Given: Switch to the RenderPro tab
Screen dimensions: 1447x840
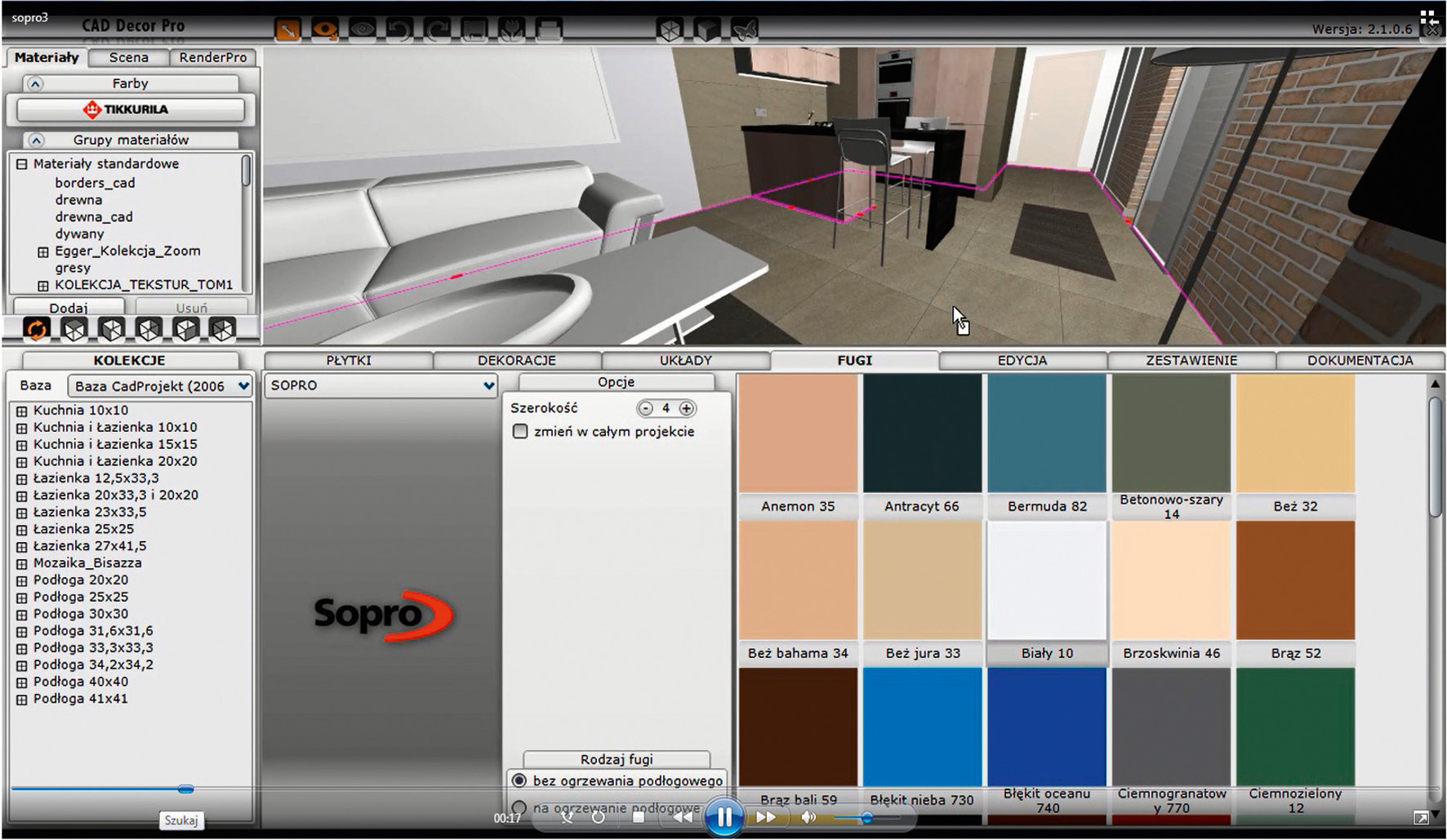Looking at the screenshot, I should pos(213,57).
